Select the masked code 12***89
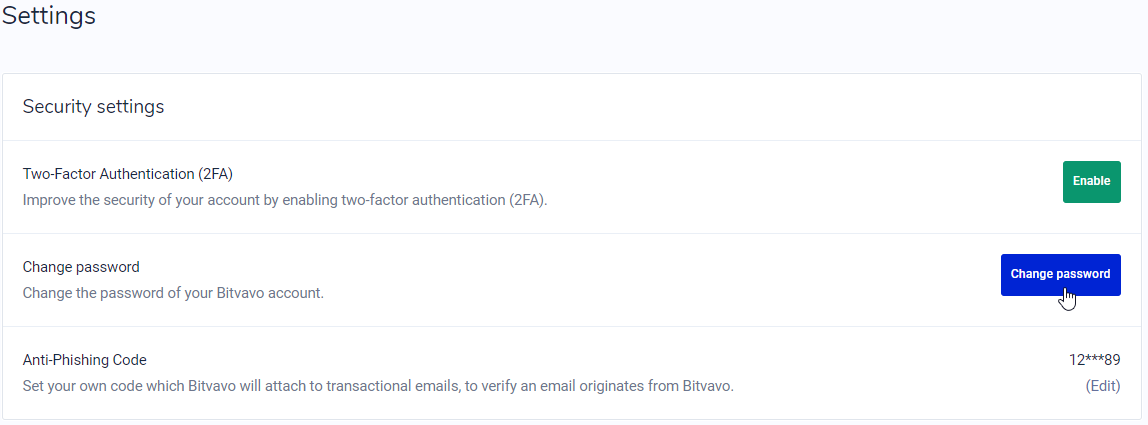1148x425 pixels. 1095,361
